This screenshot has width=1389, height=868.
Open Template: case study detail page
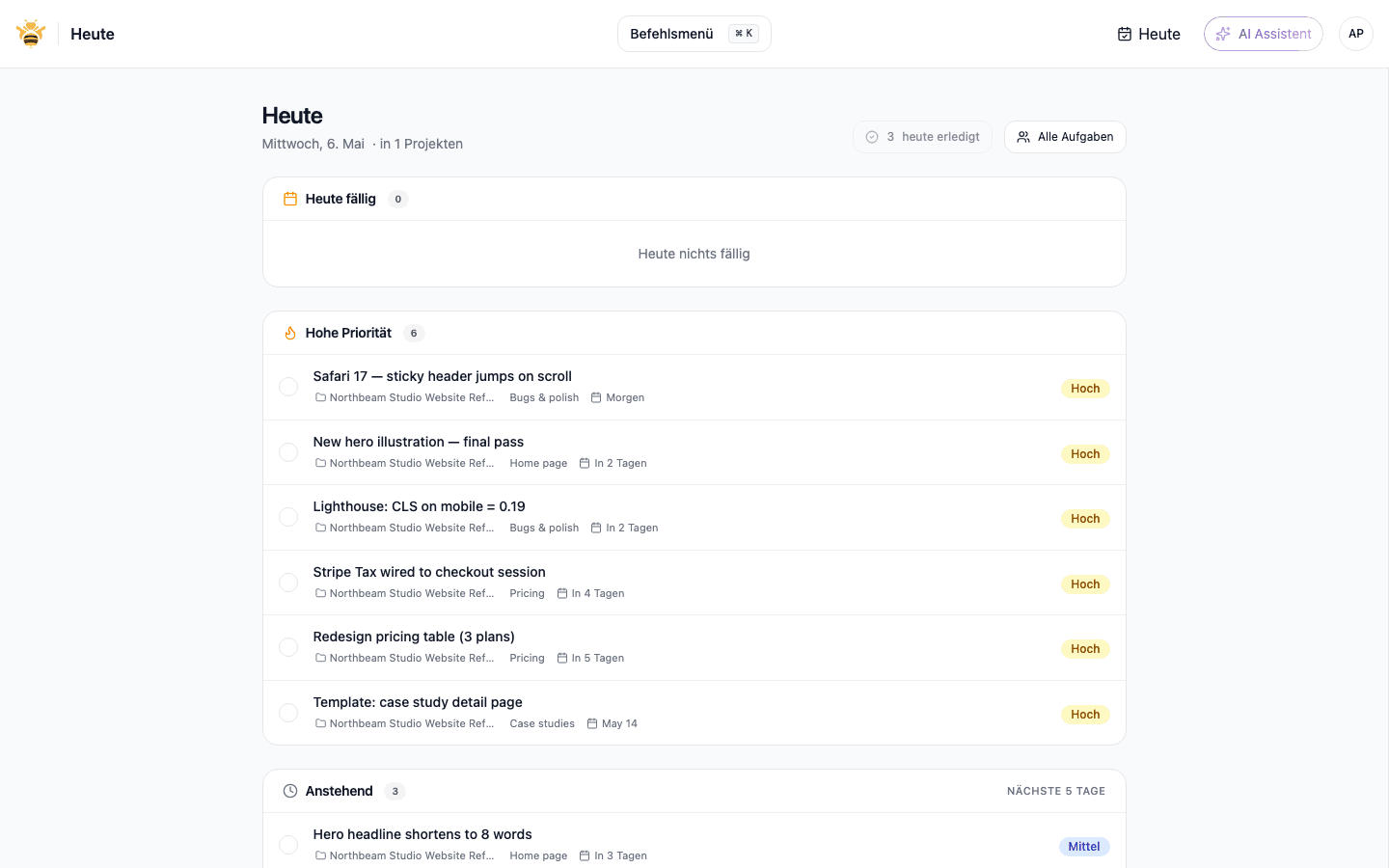coord(418,702)
